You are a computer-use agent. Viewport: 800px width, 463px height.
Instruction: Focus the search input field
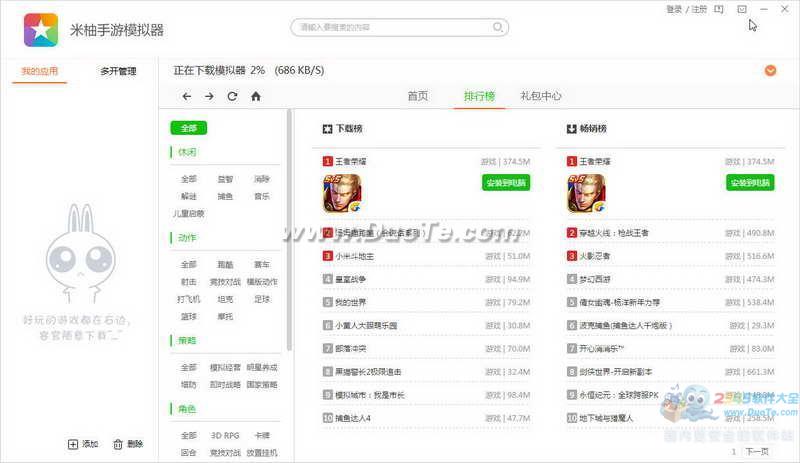tap(399, 27)
